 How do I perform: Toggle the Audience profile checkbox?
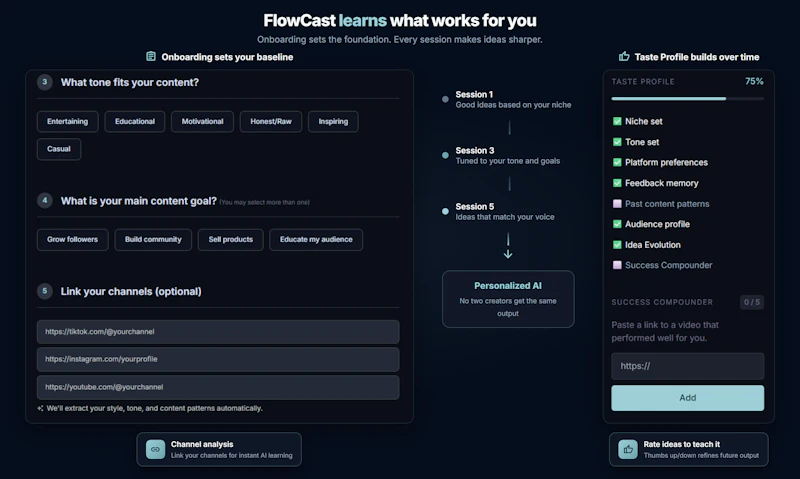(x=617, y=224)
